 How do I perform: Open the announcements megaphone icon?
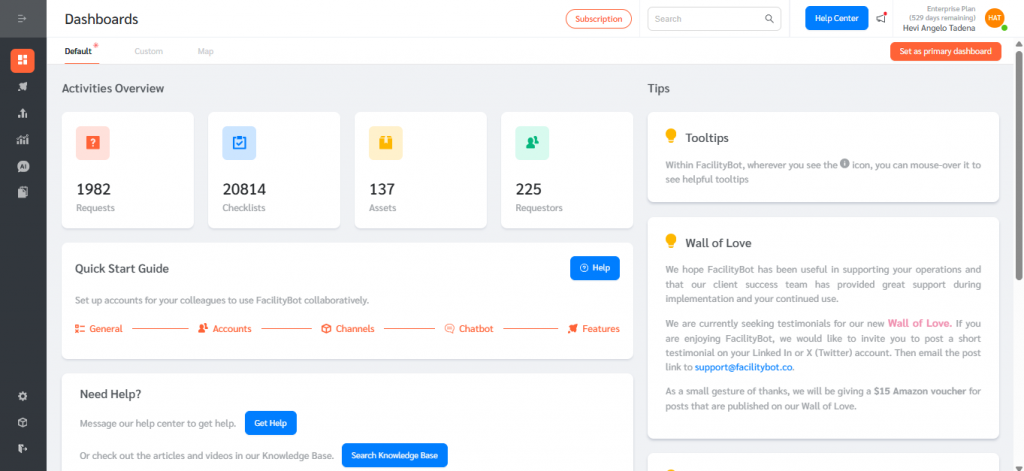881,18
